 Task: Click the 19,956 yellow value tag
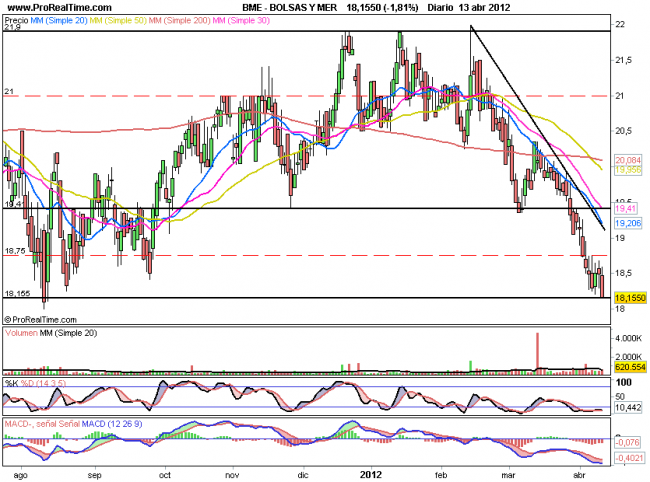pyautogui.click(x=628, y=171)
